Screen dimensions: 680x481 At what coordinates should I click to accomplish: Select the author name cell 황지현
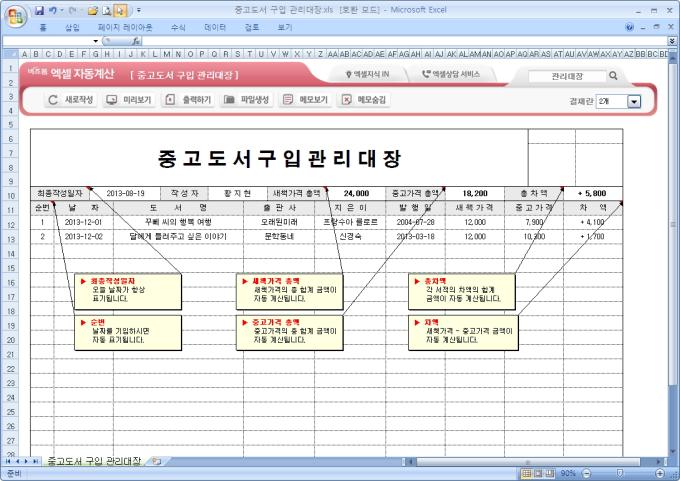237,193
